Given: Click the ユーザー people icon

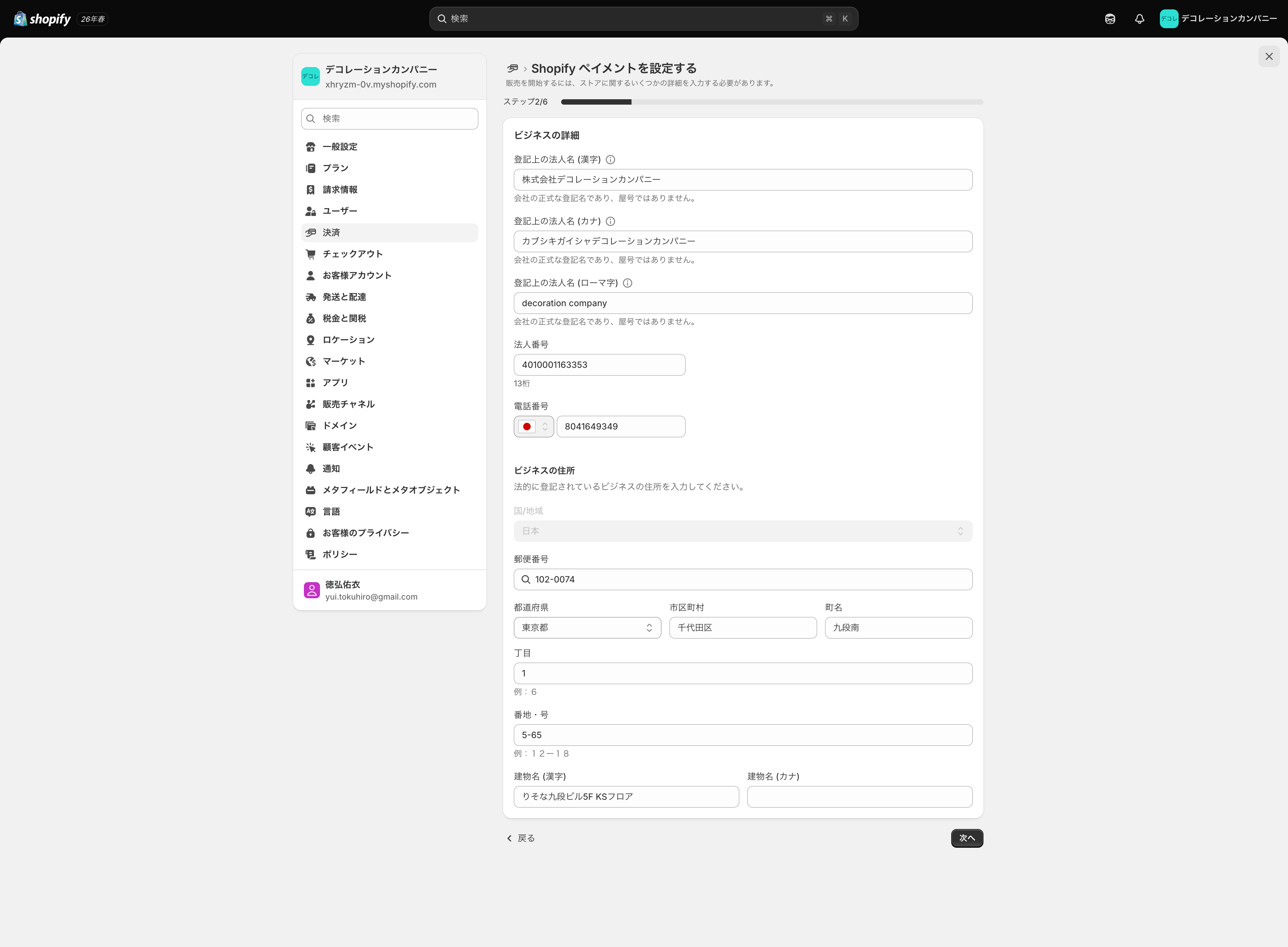Looking at the screenshot, I should [x=311, y=211].
